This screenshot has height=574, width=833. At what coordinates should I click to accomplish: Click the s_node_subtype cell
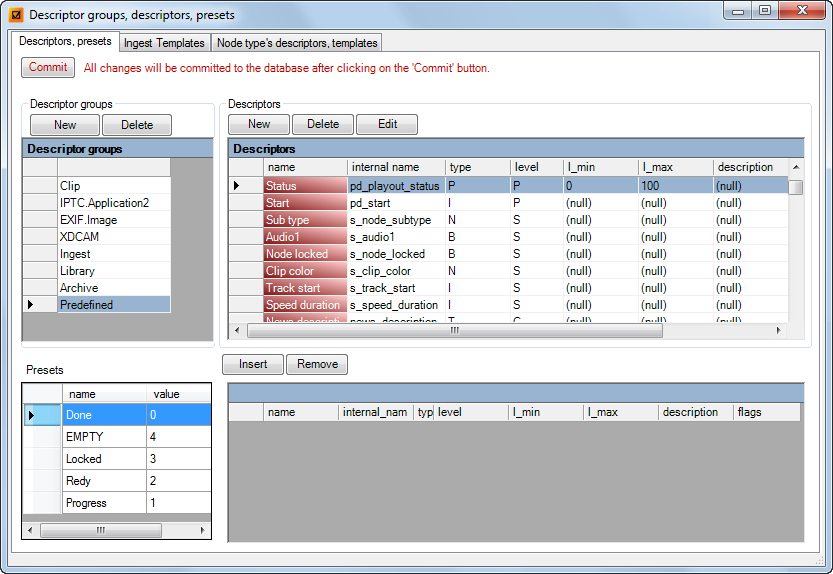[x=396, y=220]
